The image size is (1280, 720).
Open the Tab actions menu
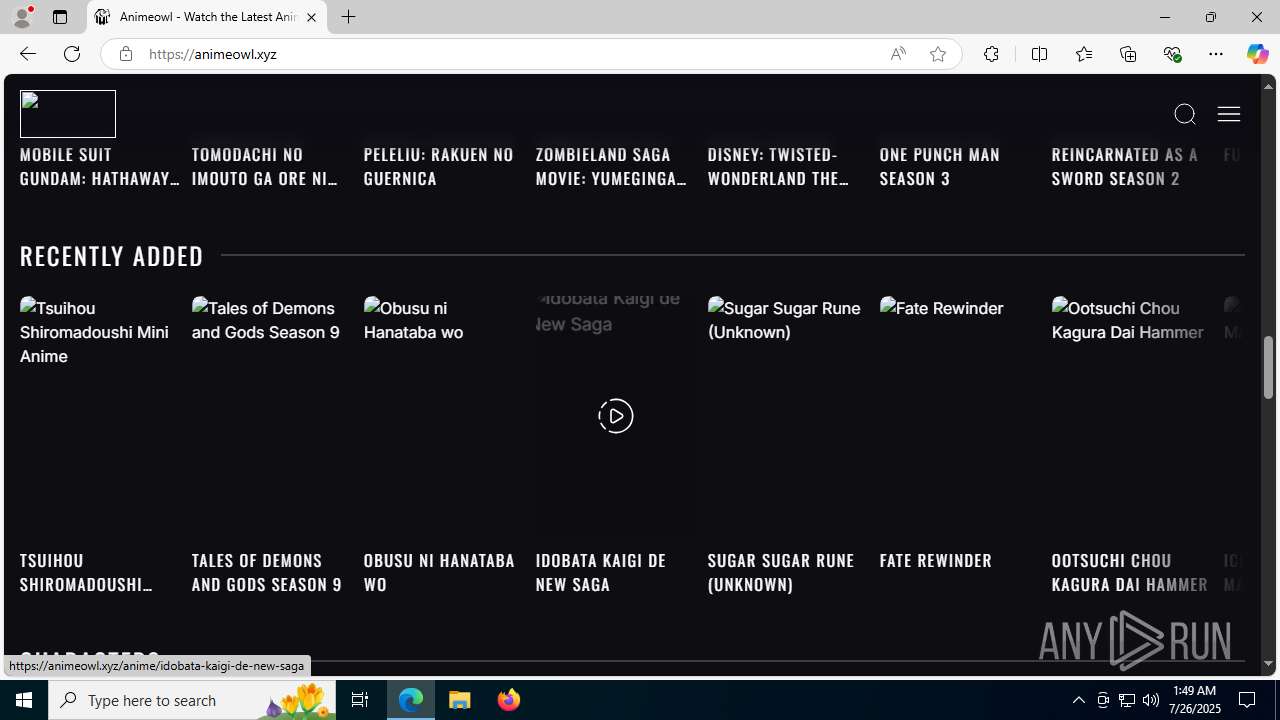coord(60,17)
